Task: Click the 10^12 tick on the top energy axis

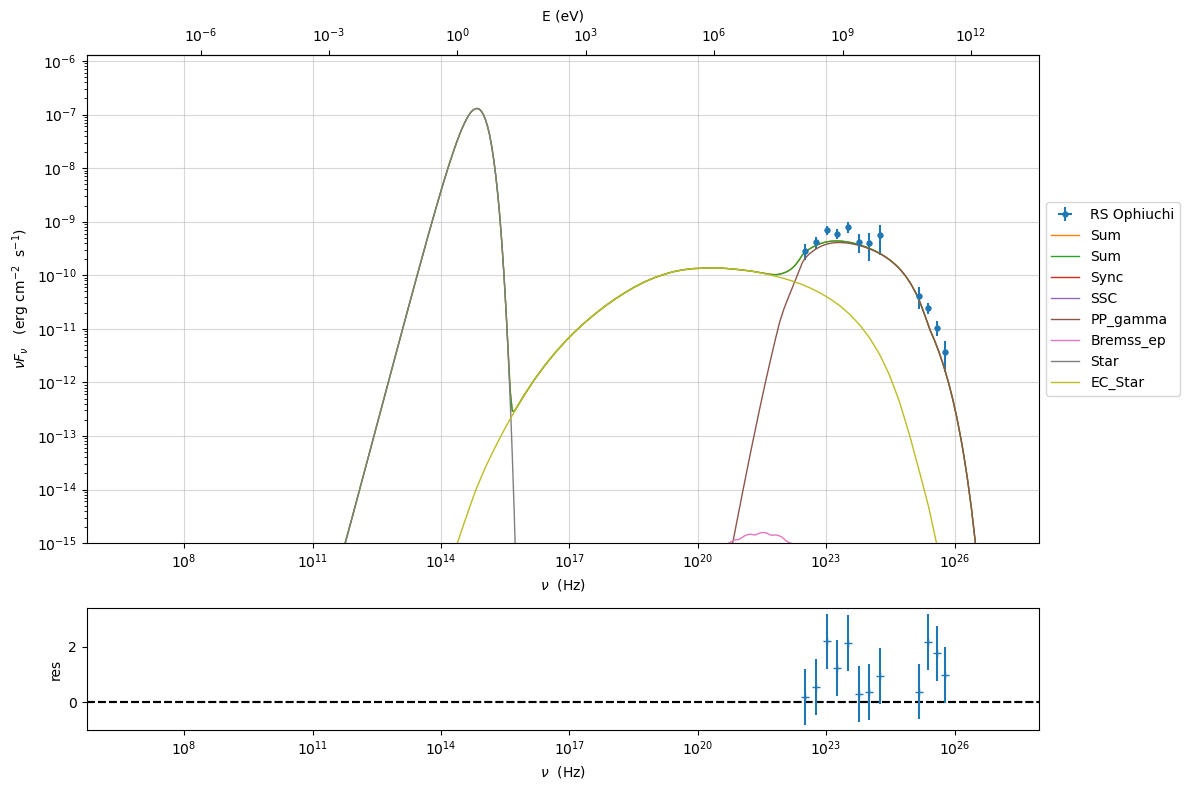Action: coord(970,37)
